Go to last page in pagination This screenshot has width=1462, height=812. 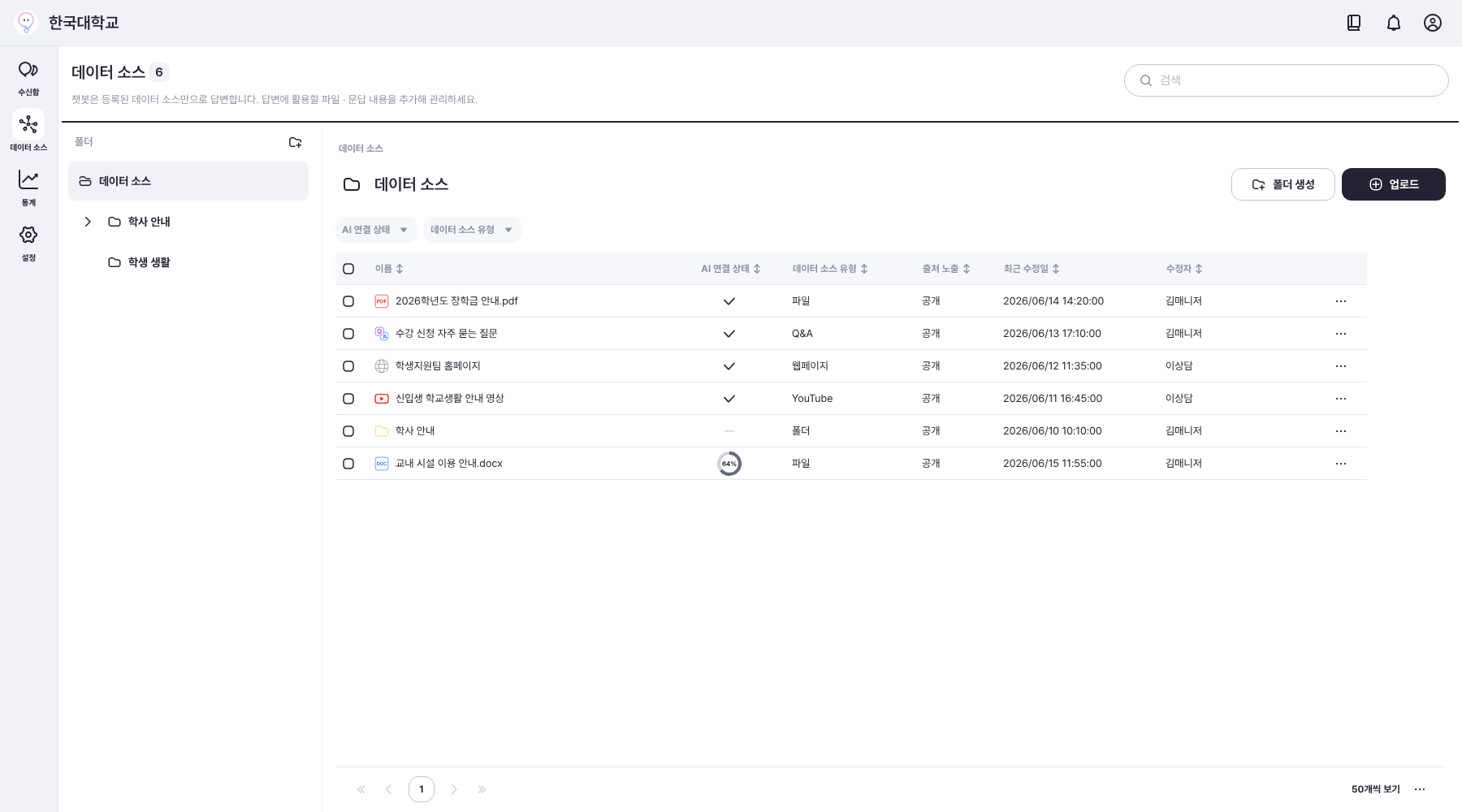482,789
